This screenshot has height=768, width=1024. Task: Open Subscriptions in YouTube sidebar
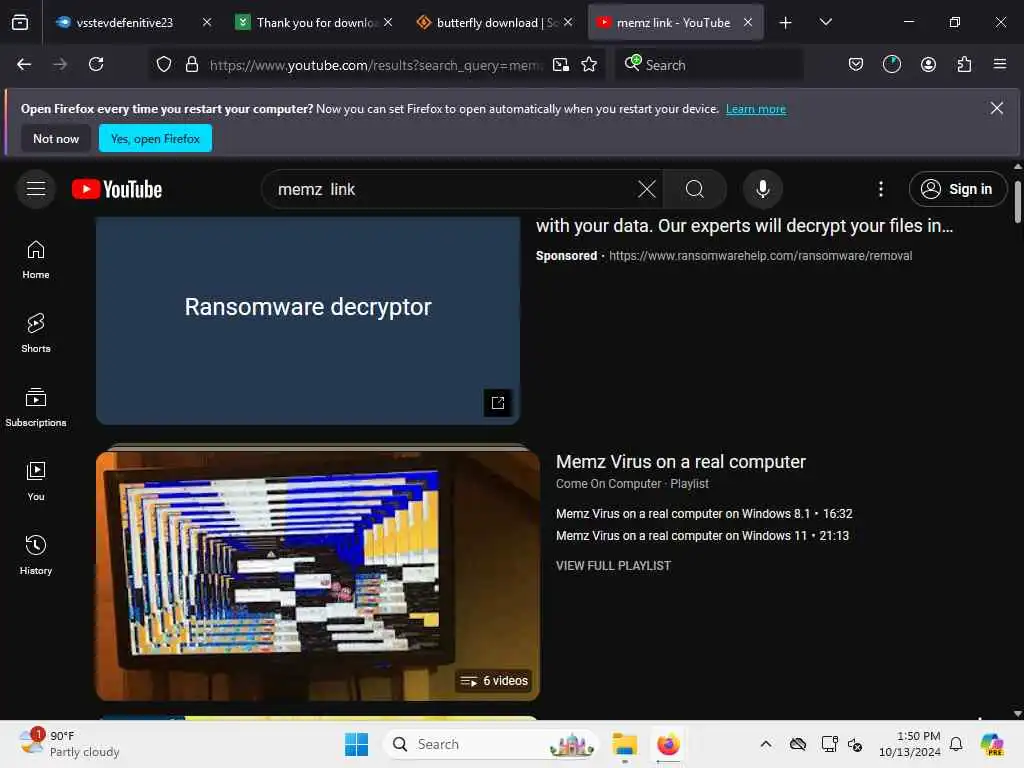click(36, 408)
